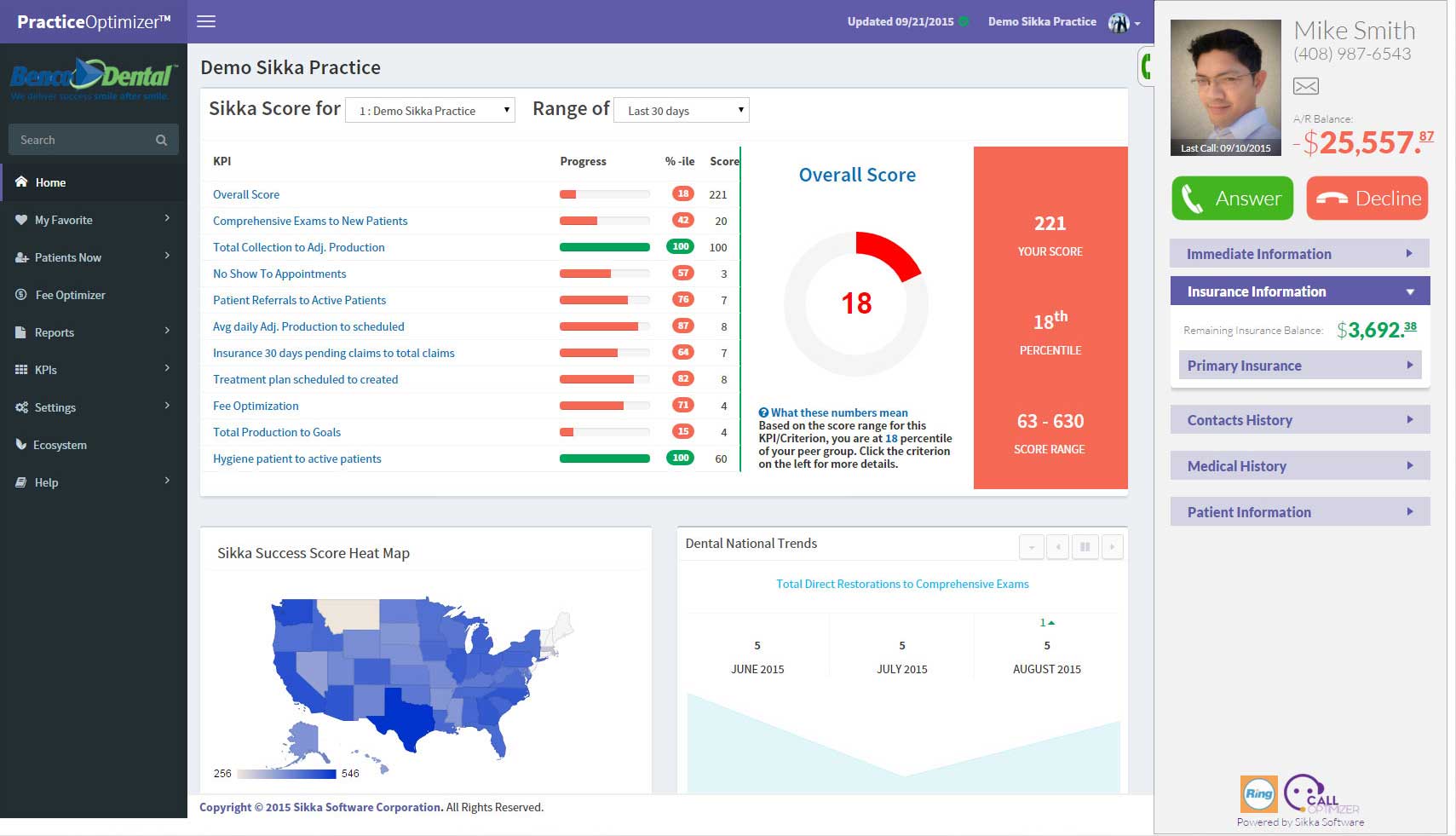Click the search magnifier icon in sidebar
Image resolution: width=1456 pixels, height=836 pixels.
point(161,140)
